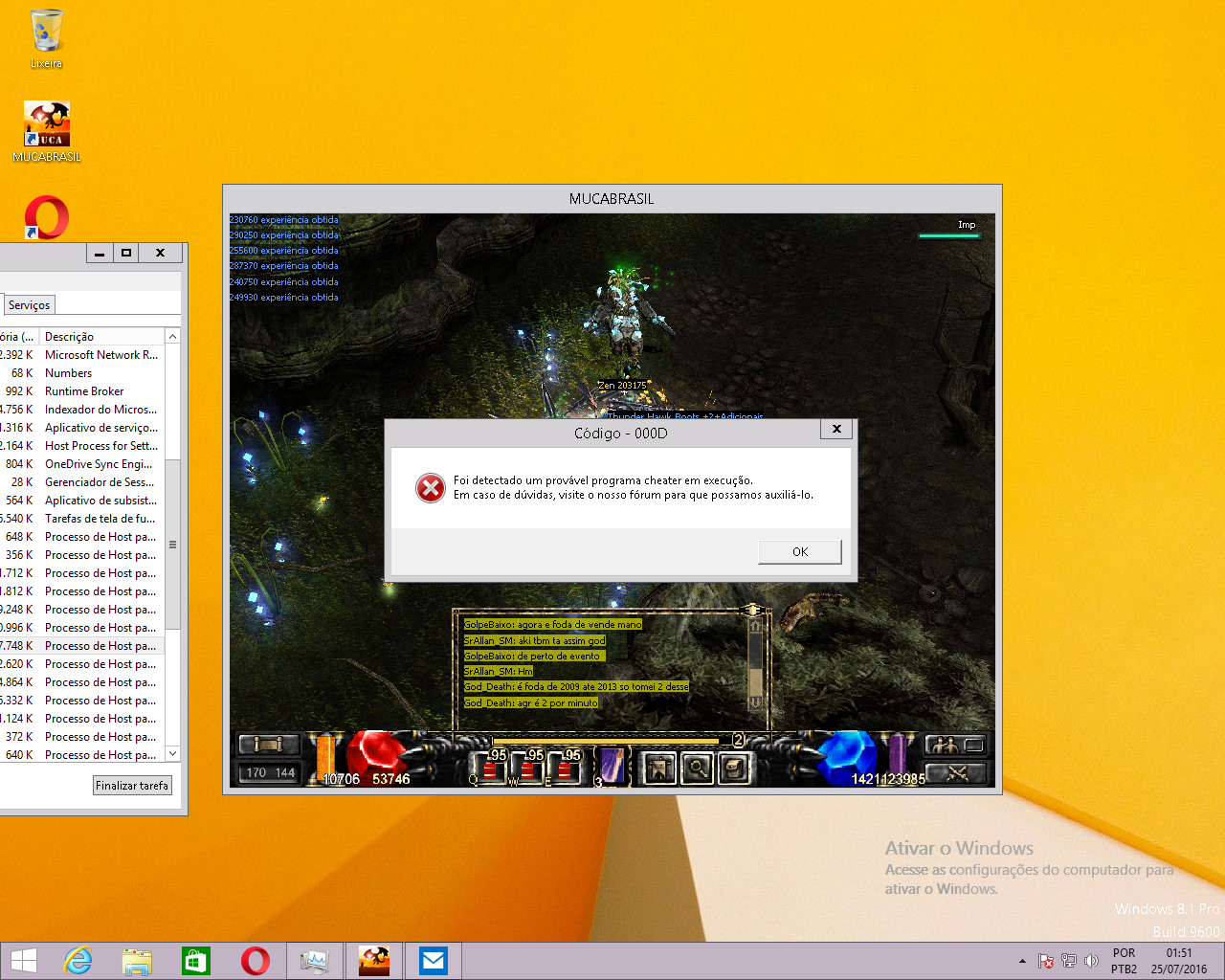Image resolution: width=1225 pixels, height=980 pixels.
Task: Open the character info icon in game HUD
Action: pos(659,768)
